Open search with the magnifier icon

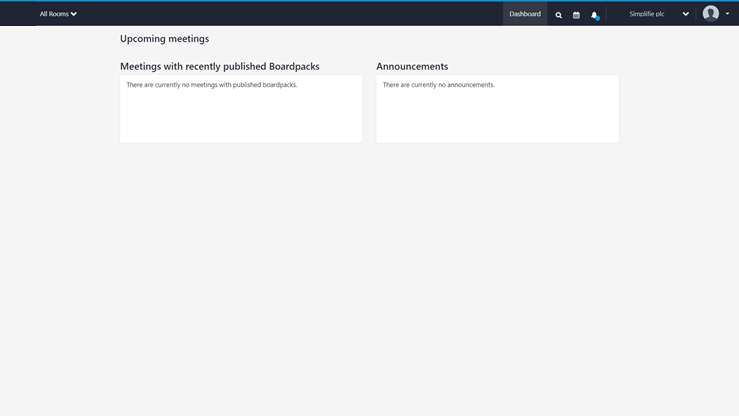pos(558,15)
